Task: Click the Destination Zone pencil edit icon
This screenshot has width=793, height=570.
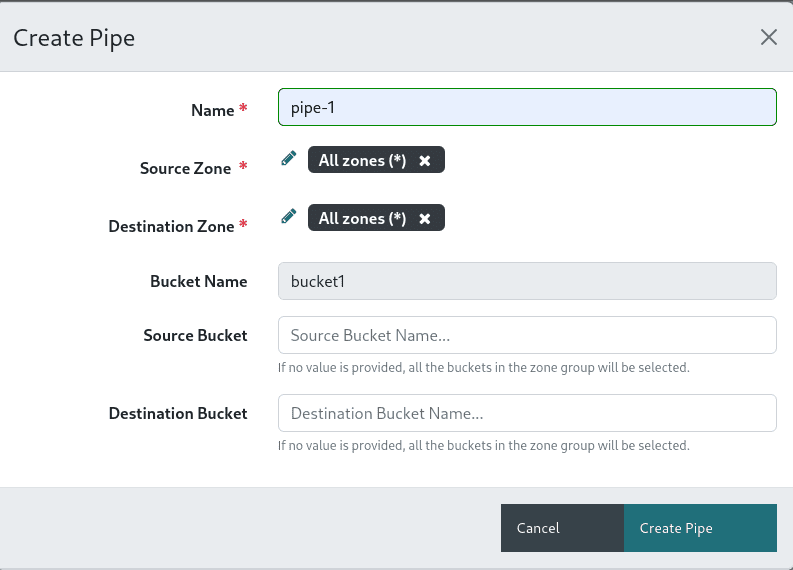Action: click(289, 216)
